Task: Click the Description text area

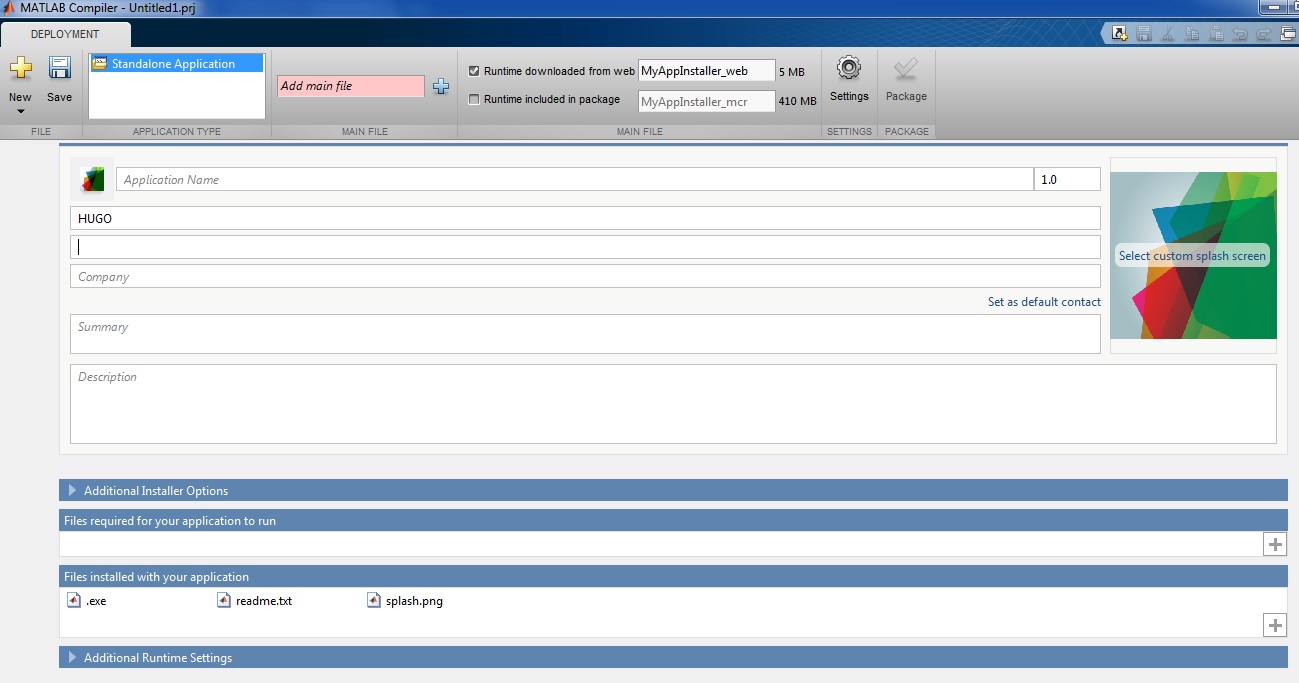Action: [673, 404]
